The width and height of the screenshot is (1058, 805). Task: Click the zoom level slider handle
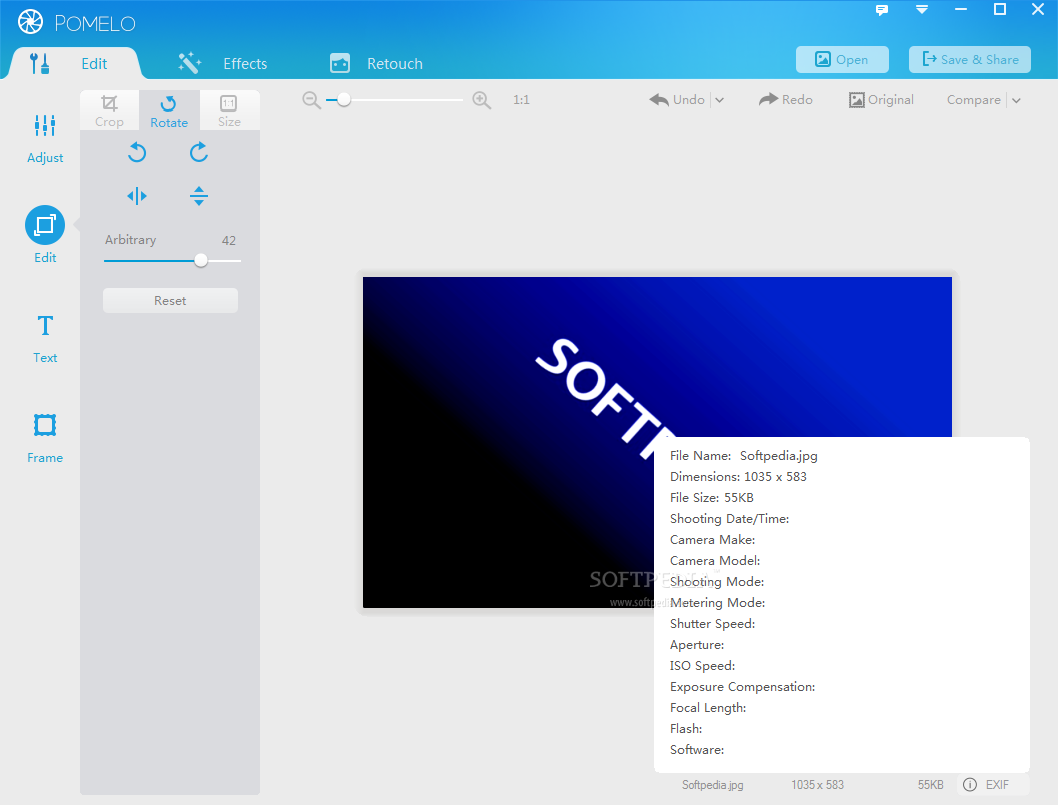[344, 100]
